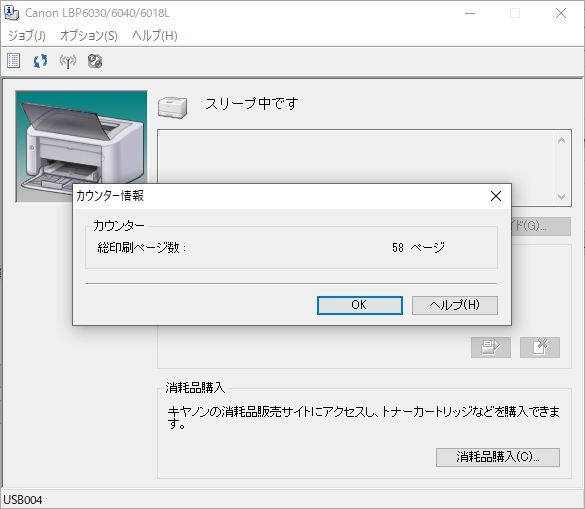Screen dimensions: 585x509
Task: Click the partially hidden (G)... button
Action: (x=541, y=226)
